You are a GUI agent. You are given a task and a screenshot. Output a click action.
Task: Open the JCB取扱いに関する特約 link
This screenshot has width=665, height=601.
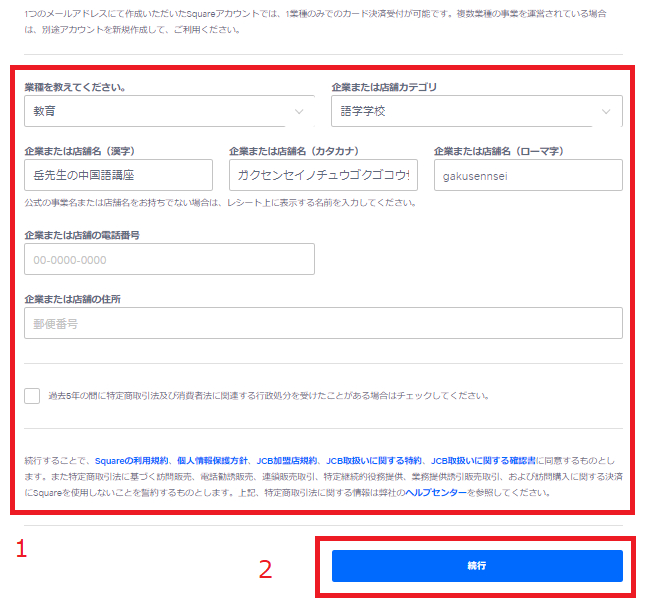(x=374, y=461)
